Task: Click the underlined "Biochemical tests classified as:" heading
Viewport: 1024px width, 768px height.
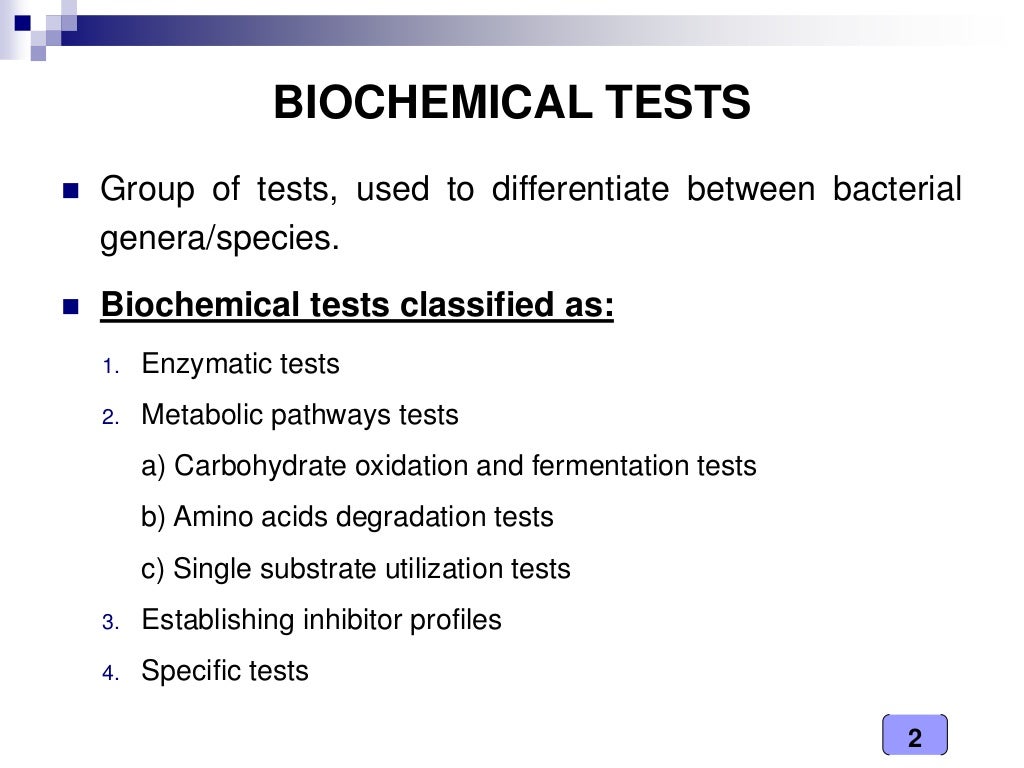Action: (x=357, y=305)
